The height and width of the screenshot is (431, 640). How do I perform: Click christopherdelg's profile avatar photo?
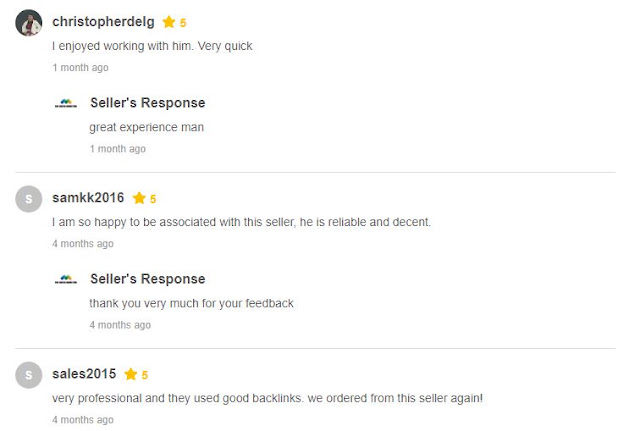pos(29,22)
